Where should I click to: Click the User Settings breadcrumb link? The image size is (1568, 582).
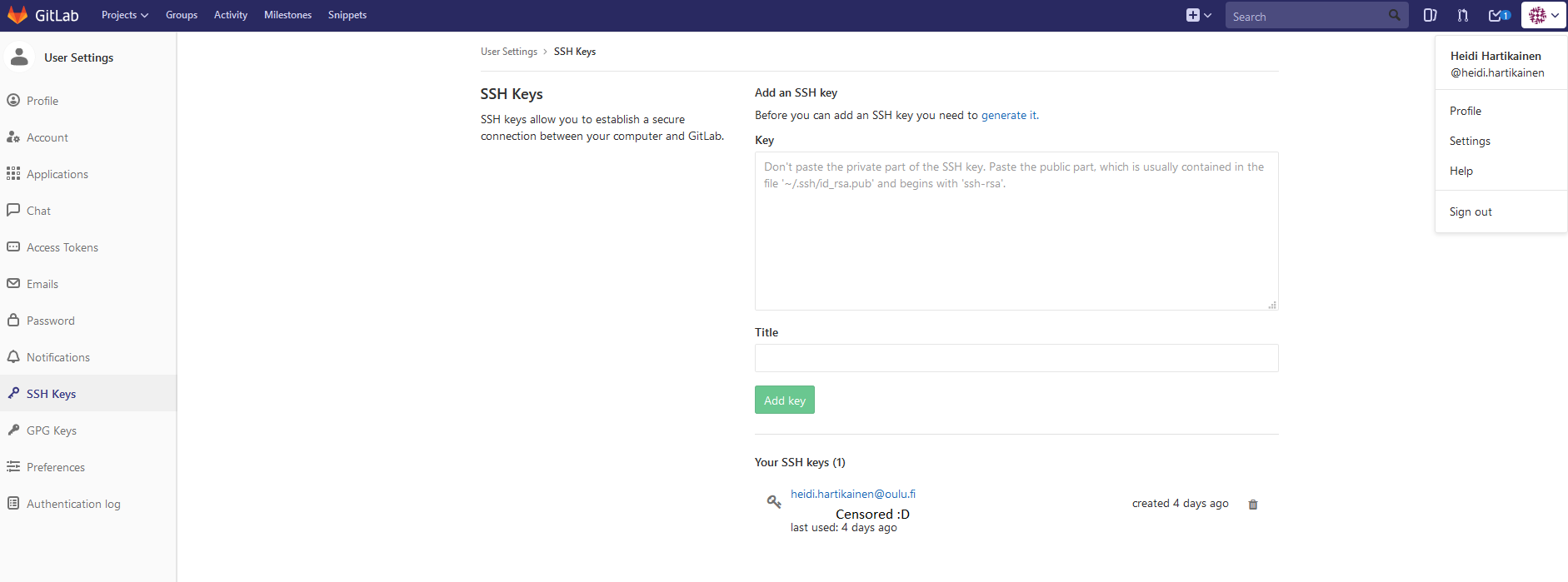[x=509, y=52]
